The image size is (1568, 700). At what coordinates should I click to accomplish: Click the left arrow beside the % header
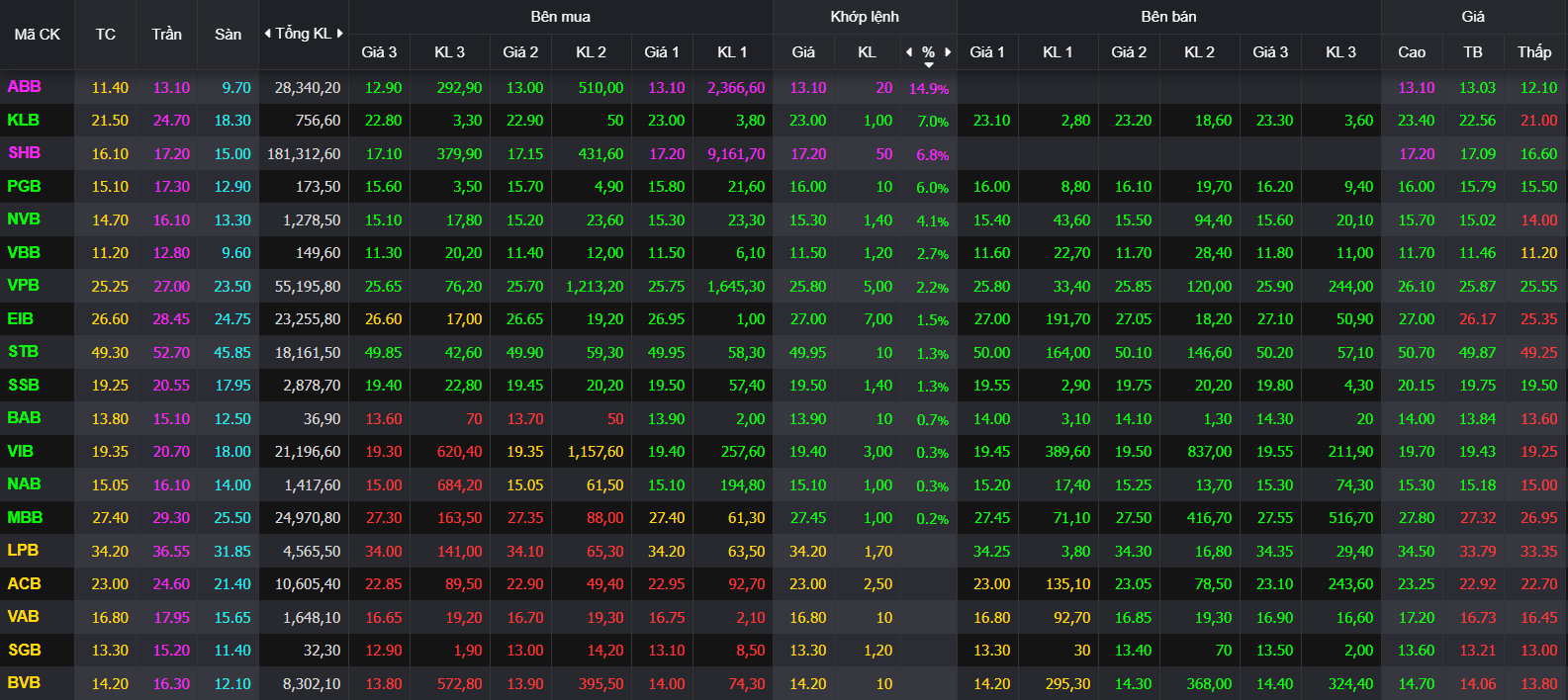[909, 51]
